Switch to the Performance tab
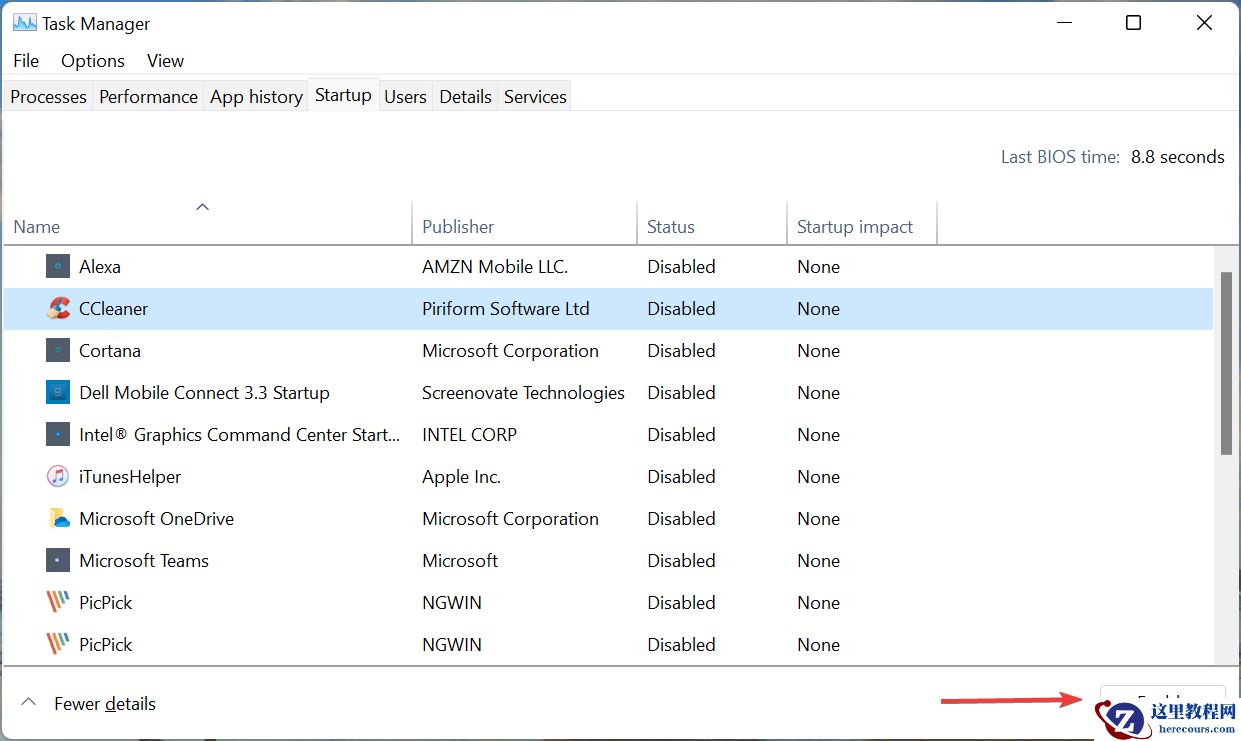The width and height of the screenshot is (1241, 741). tap(148, 97)
